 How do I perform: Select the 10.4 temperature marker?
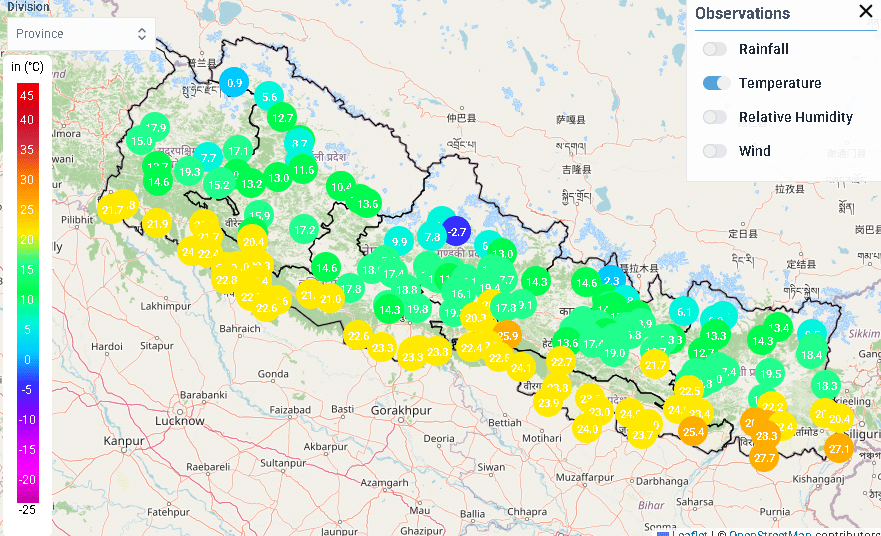(x=341, y=187)
